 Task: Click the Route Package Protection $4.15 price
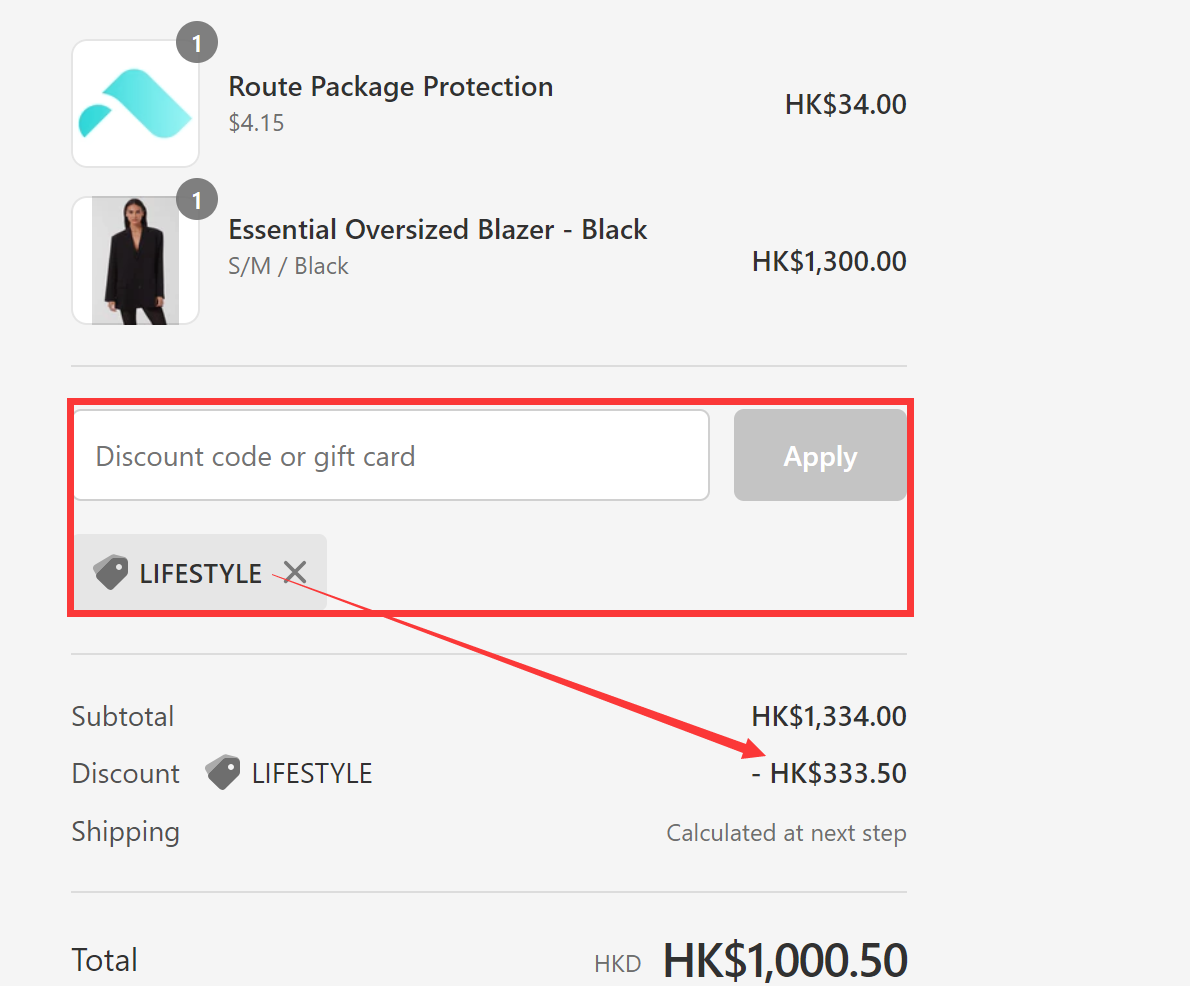tap(256, 122)
